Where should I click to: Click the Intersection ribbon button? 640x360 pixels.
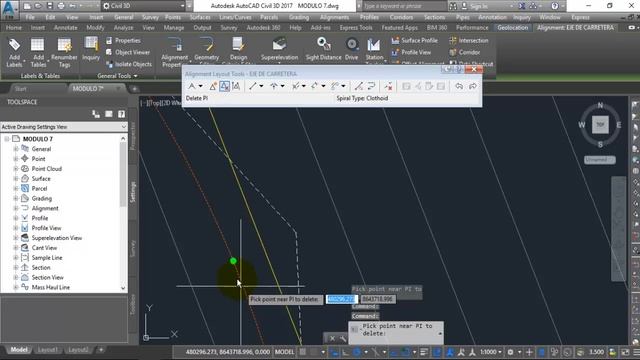pyautogui.click(x=469, y=40)
